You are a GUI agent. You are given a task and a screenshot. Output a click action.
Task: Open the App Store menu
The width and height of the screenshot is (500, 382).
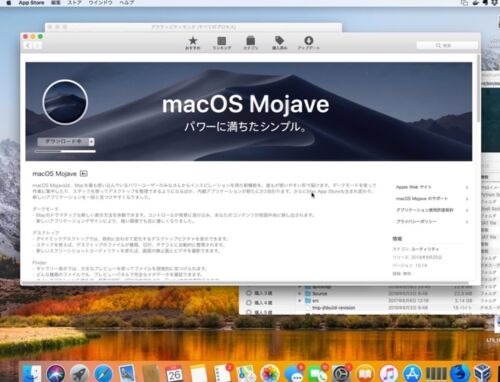pyautogui.click(x=31, y=3)
